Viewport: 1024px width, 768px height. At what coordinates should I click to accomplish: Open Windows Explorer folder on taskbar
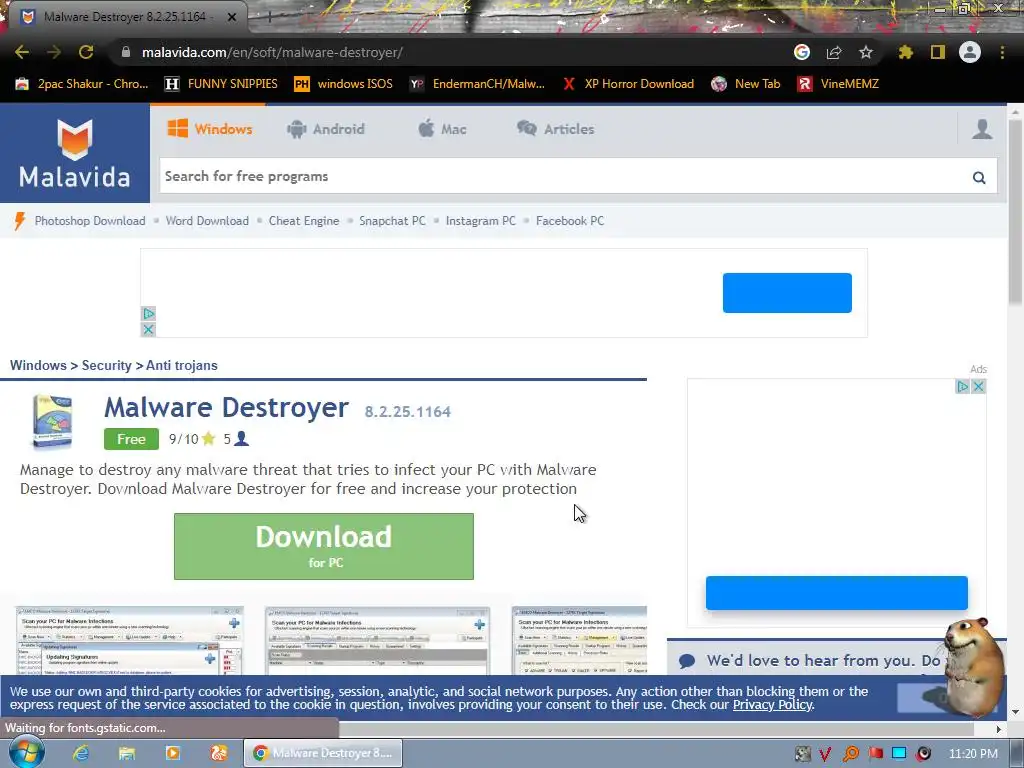point(127,753)
